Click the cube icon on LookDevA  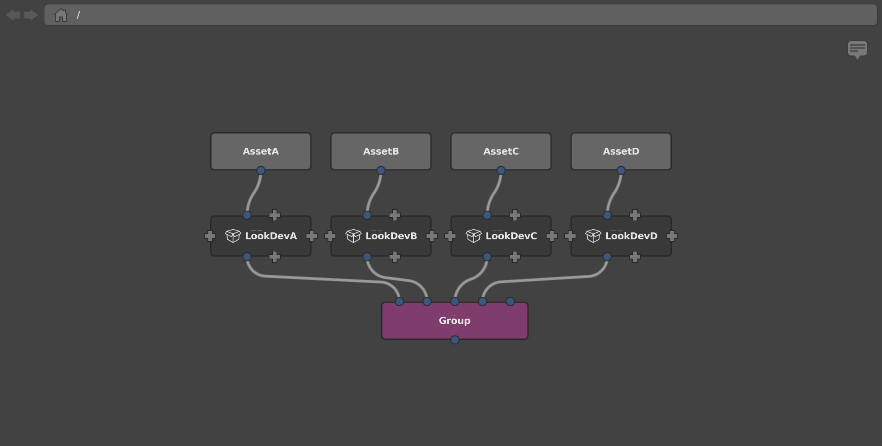click(233, 236)
